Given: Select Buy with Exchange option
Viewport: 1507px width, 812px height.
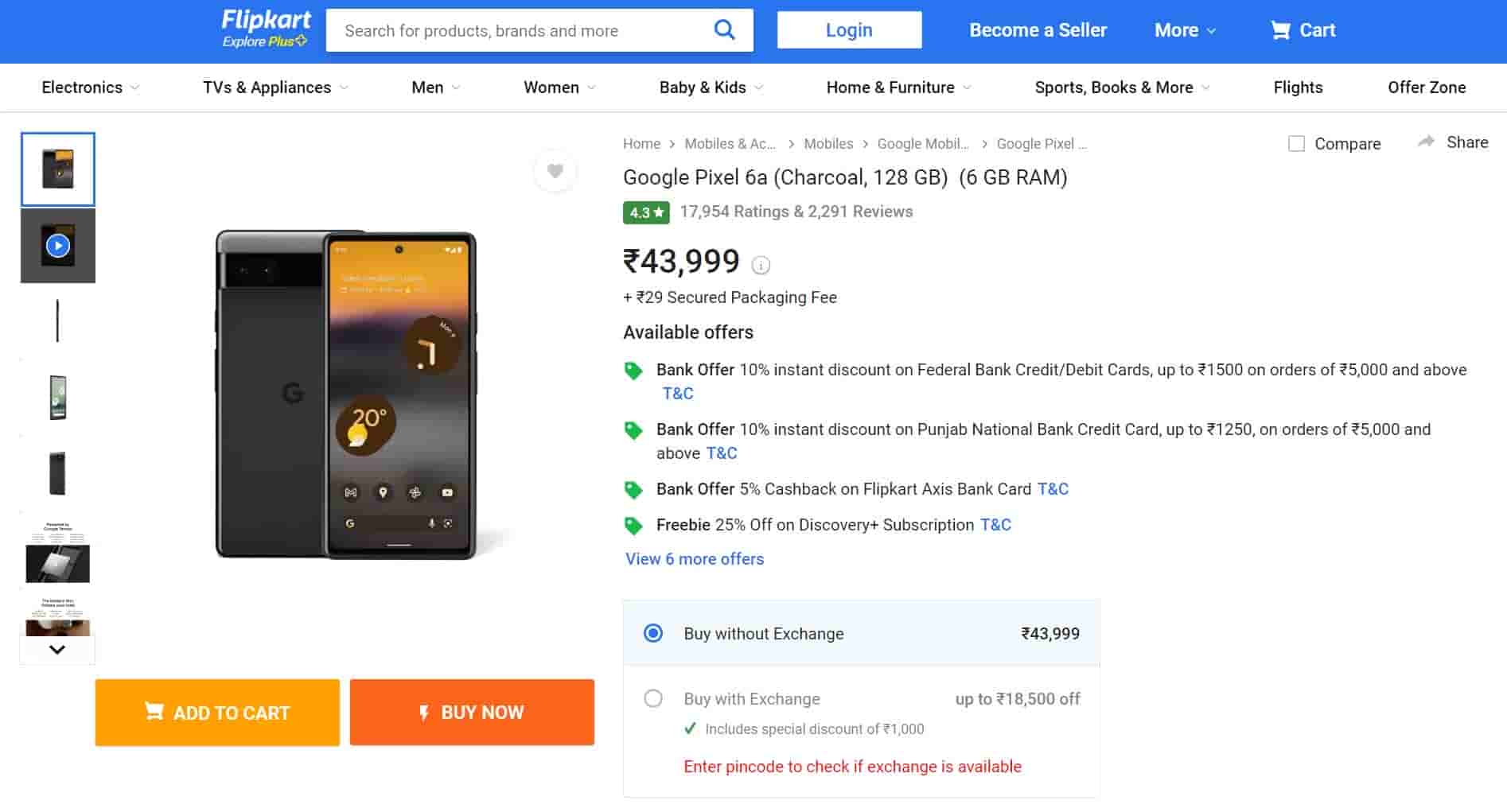Looking at the screenshot, I should [x=653, y=699].
